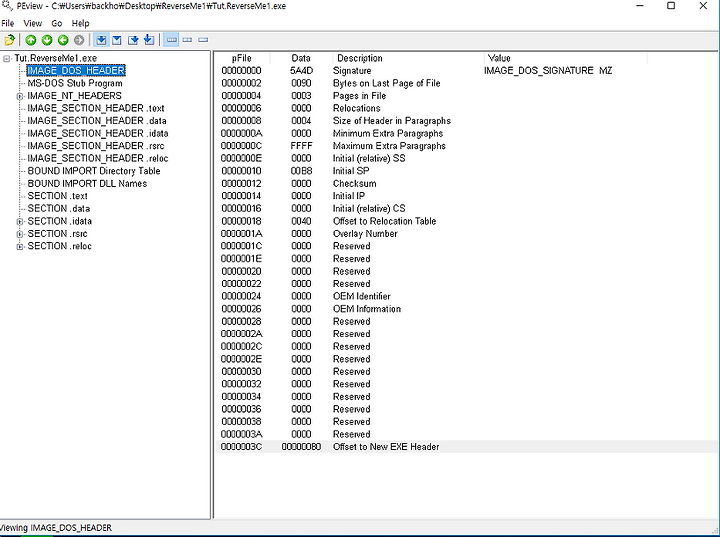Click the highlighted first blue address-view icon
The image size is (720, 537).
[x=101, y=40]
